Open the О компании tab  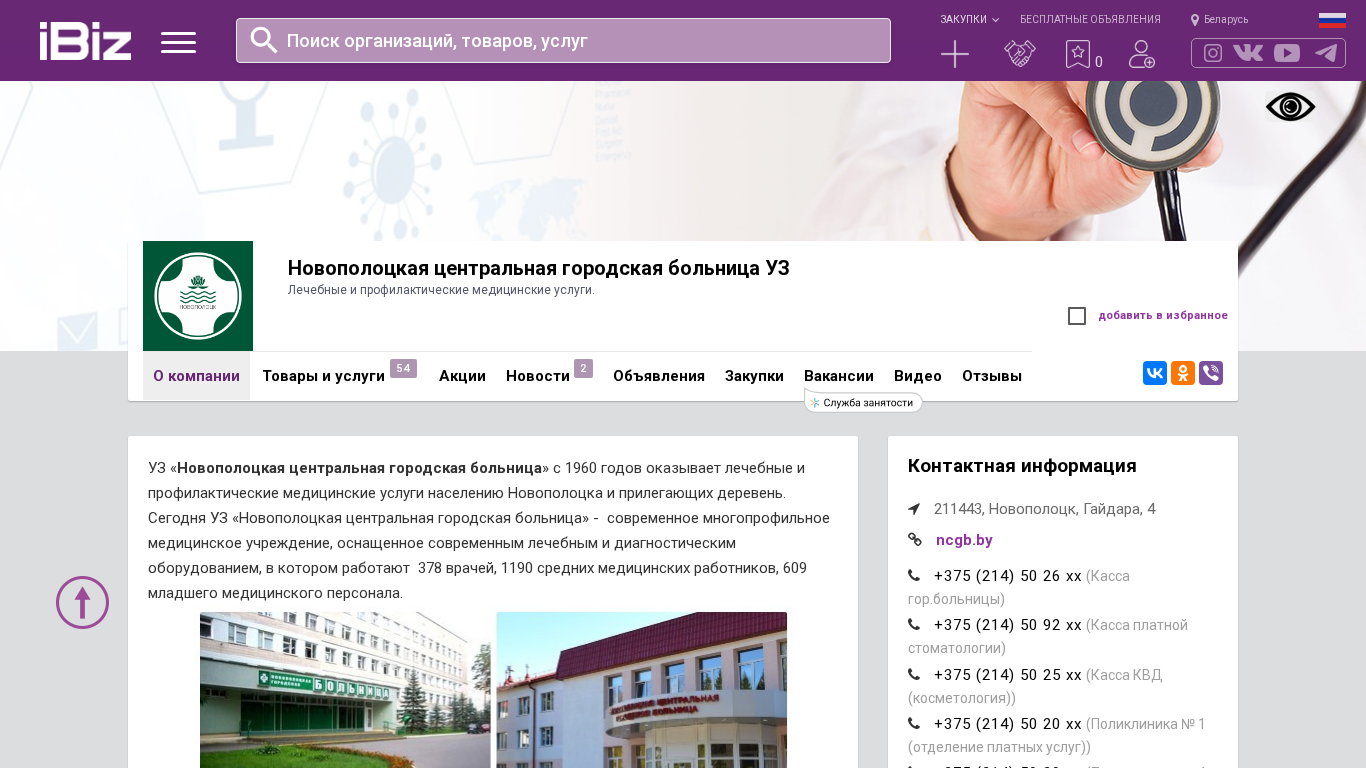coord(196,376)
